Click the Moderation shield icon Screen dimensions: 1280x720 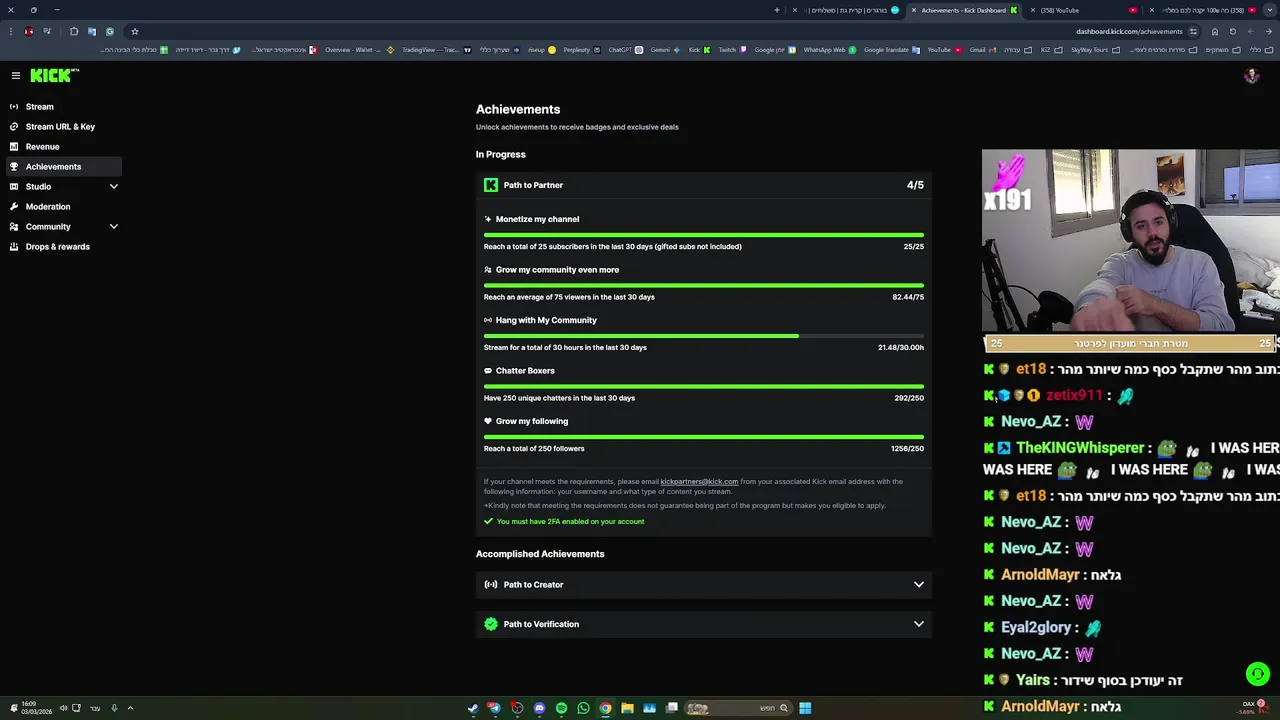point(14,206)
